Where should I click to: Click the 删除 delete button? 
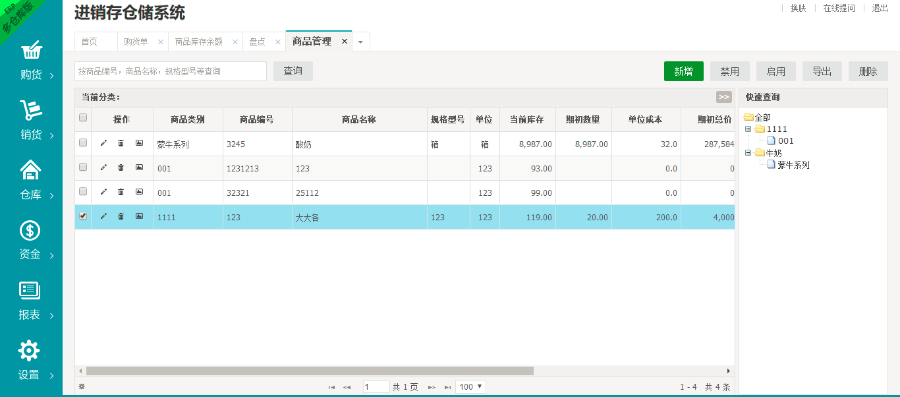point(868,71)
